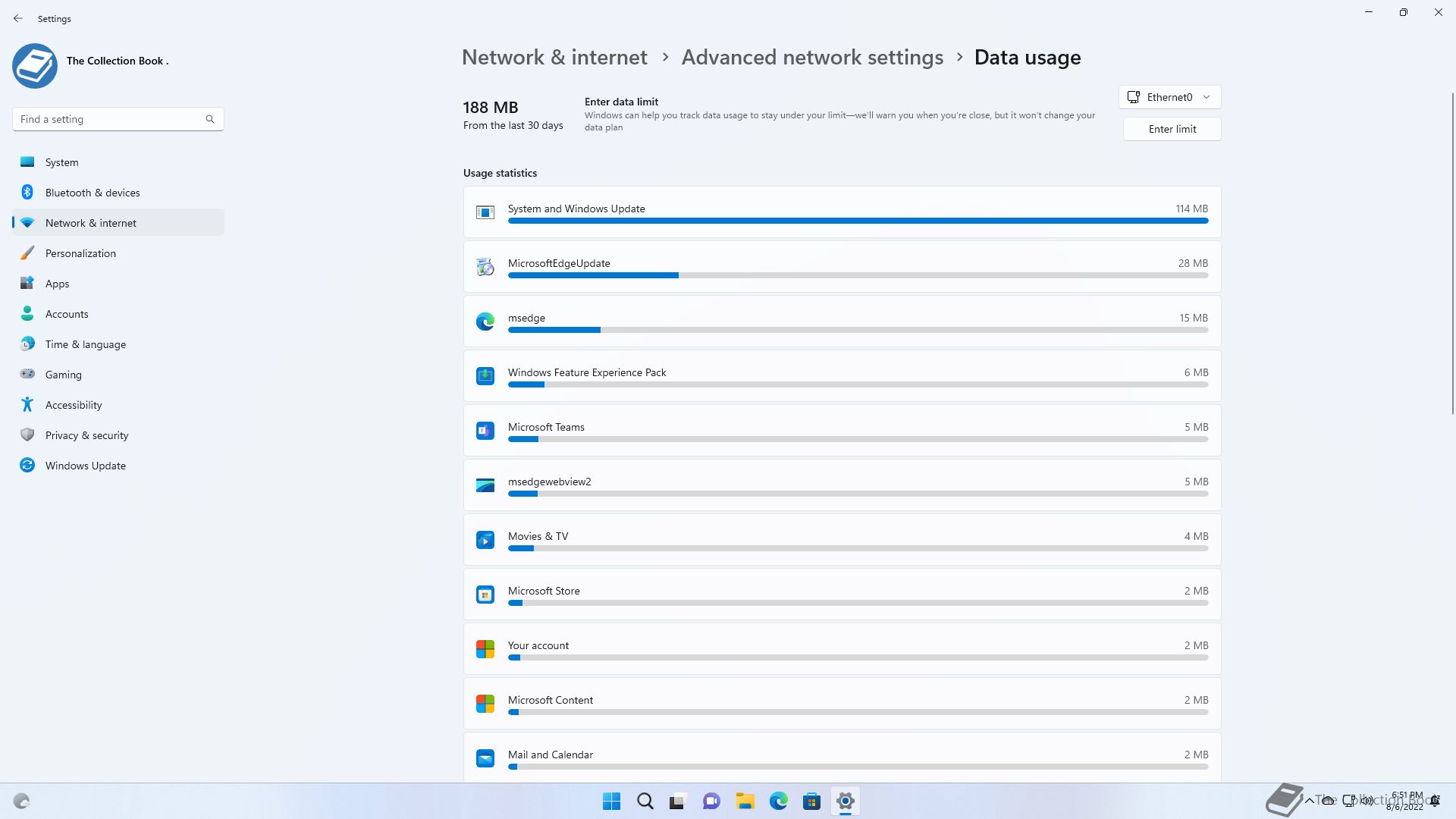Open taskbar Search

click(645, 801)
